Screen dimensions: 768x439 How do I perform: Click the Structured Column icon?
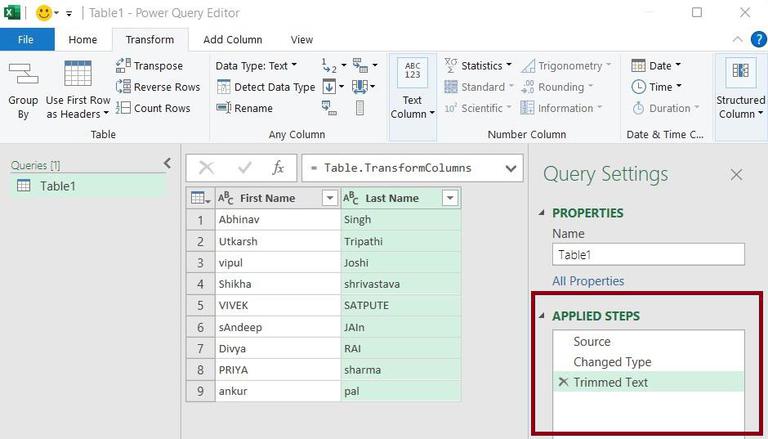pyautogui.click(x=740, y=71)
